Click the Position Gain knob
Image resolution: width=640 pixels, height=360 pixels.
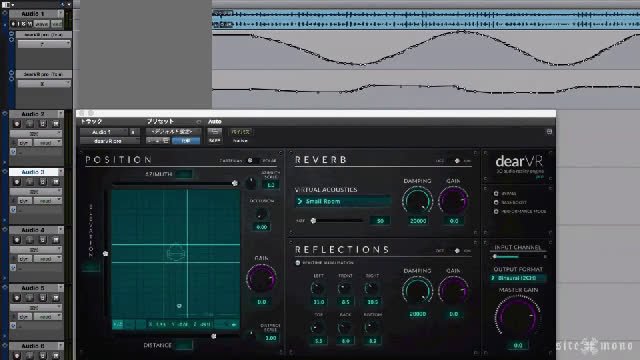pyautogui.click(x=261, y=279)
